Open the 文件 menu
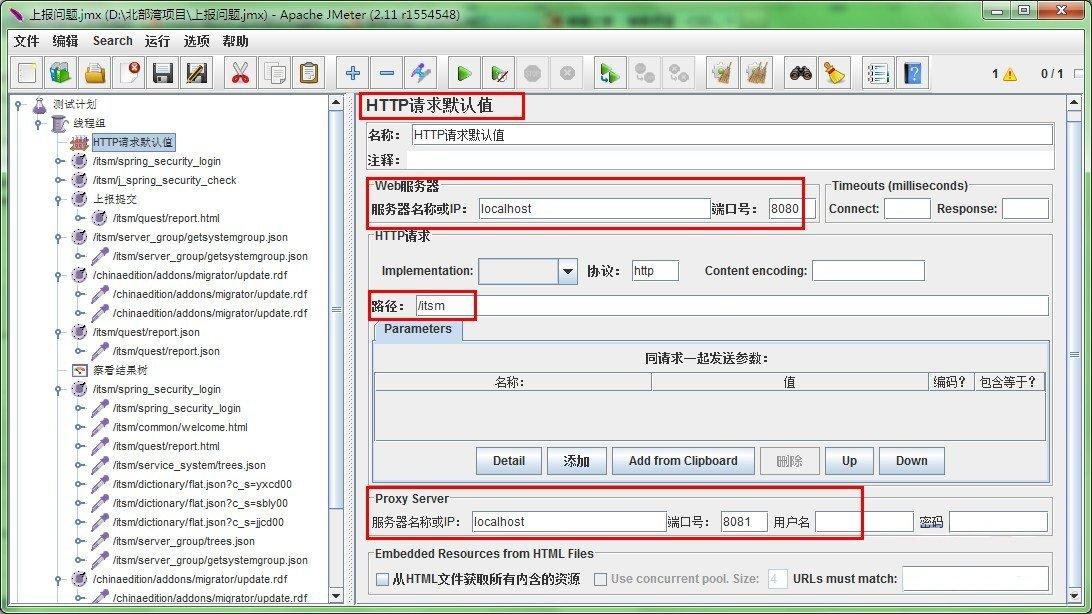This screenshot has width=1092, height=614. pyautogui.click(x=26, y=41)
